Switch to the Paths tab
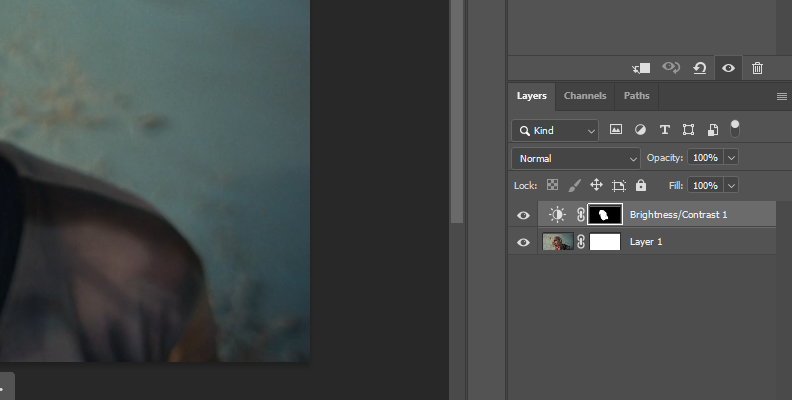 [x=636, y=96]
